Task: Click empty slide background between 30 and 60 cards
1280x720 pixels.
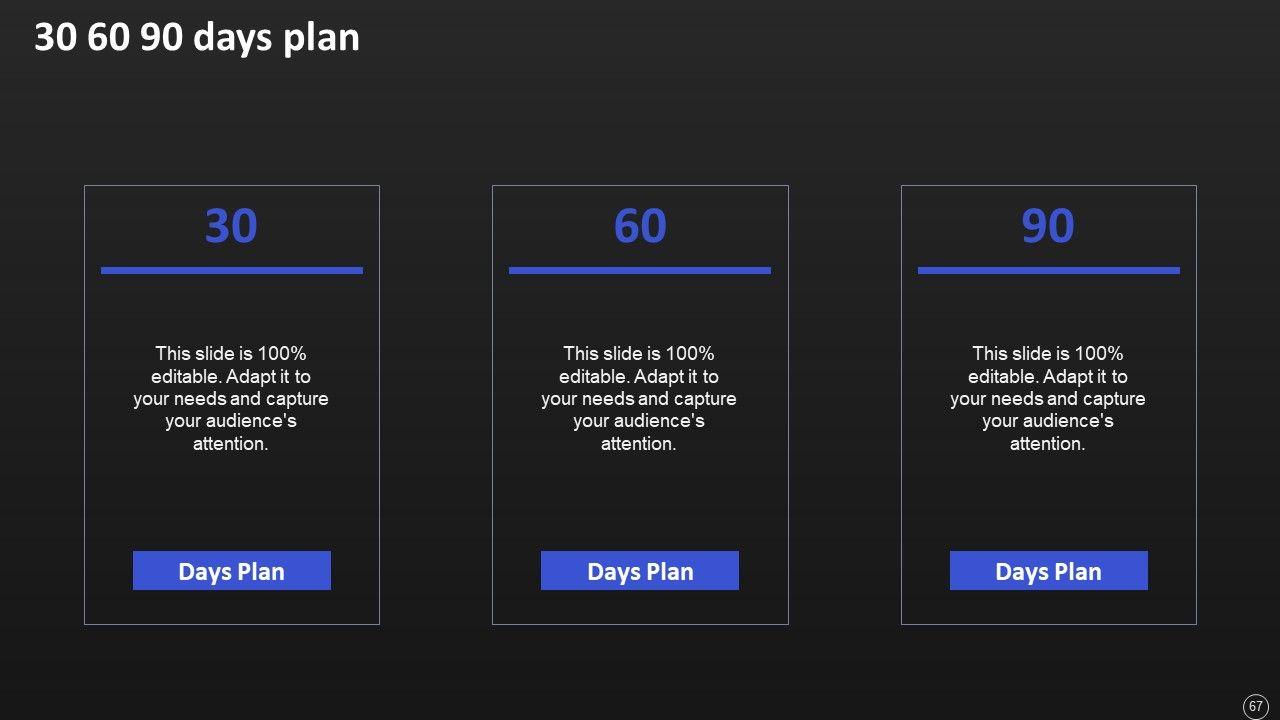Action: [x=436, y=400]
